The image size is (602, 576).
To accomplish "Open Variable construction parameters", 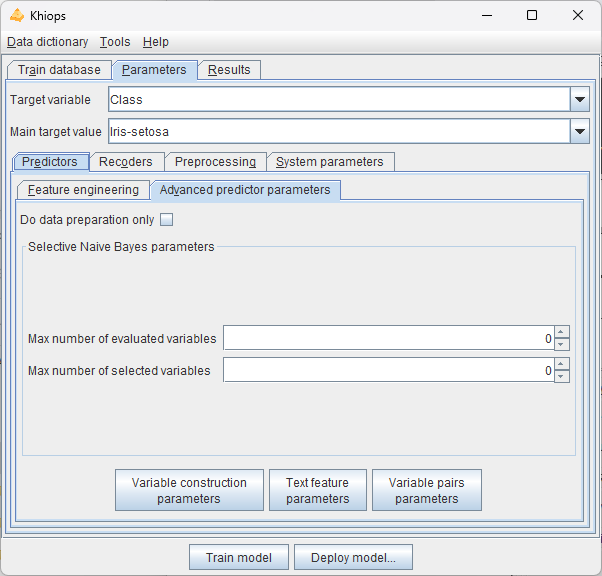I will [x=189, y=490].
